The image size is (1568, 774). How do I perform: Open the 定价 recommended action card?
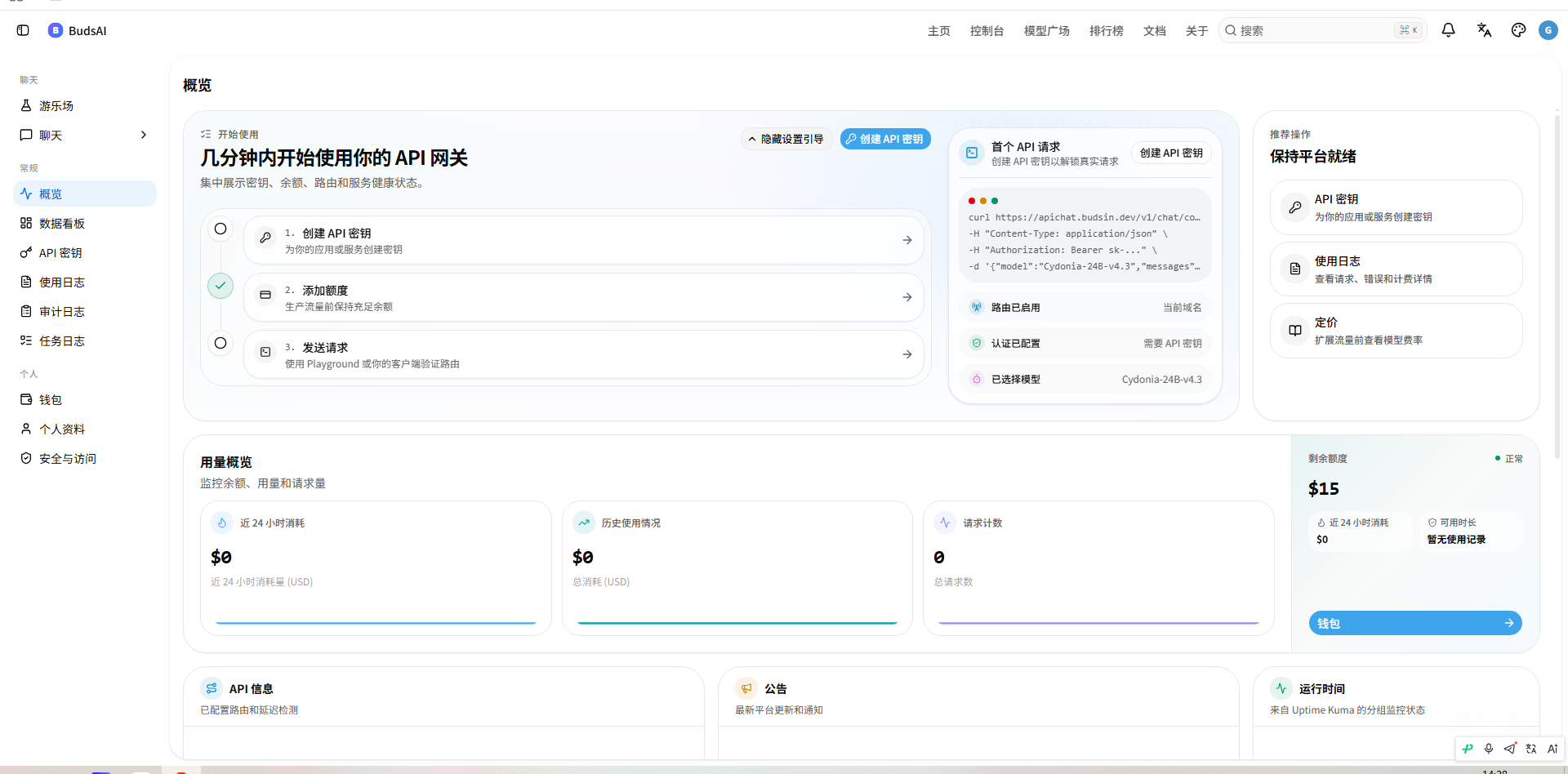[1396, 331]
